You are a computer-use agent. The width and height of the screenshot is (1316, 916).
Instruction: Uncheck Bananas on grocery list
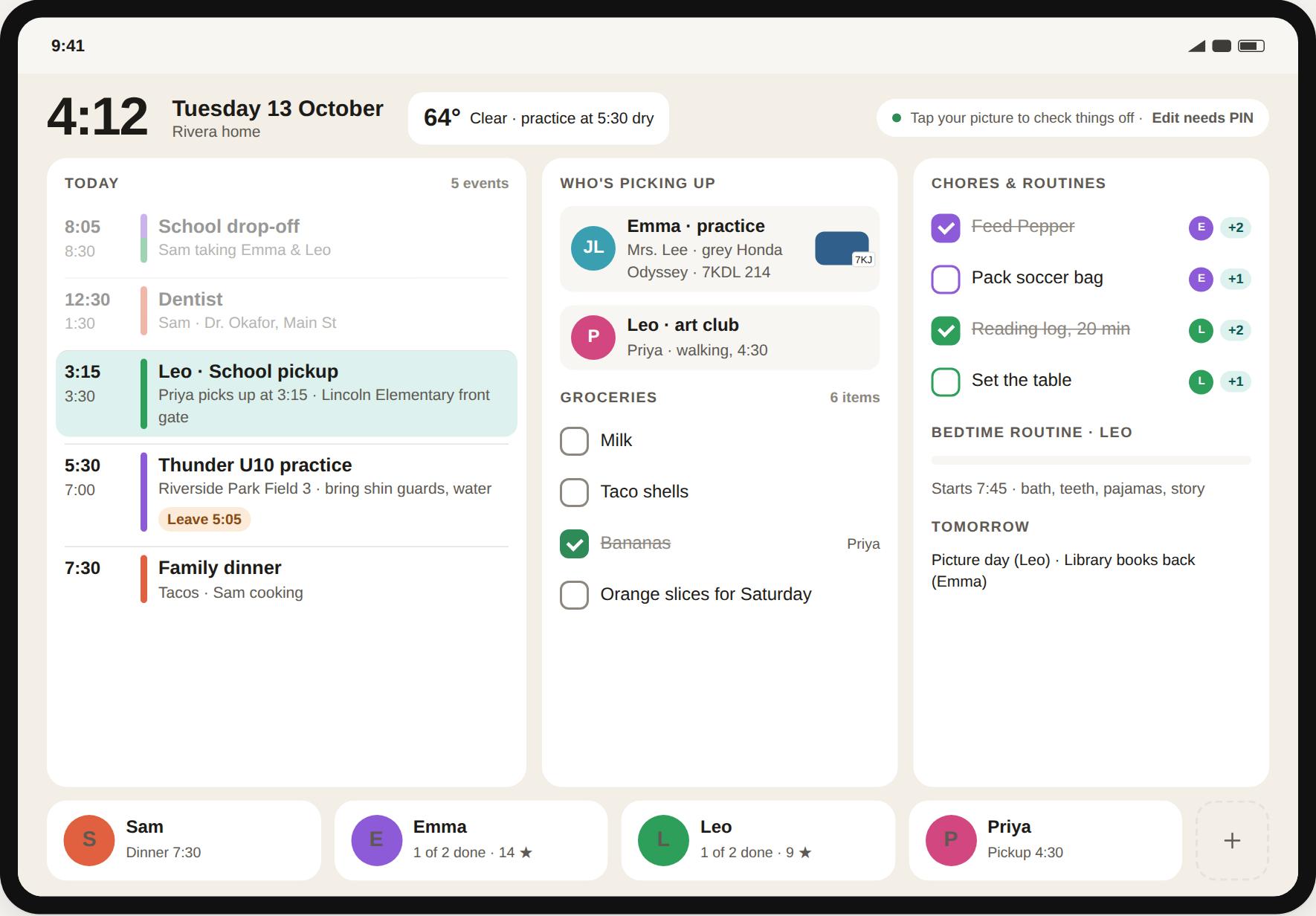pos(574,544)
